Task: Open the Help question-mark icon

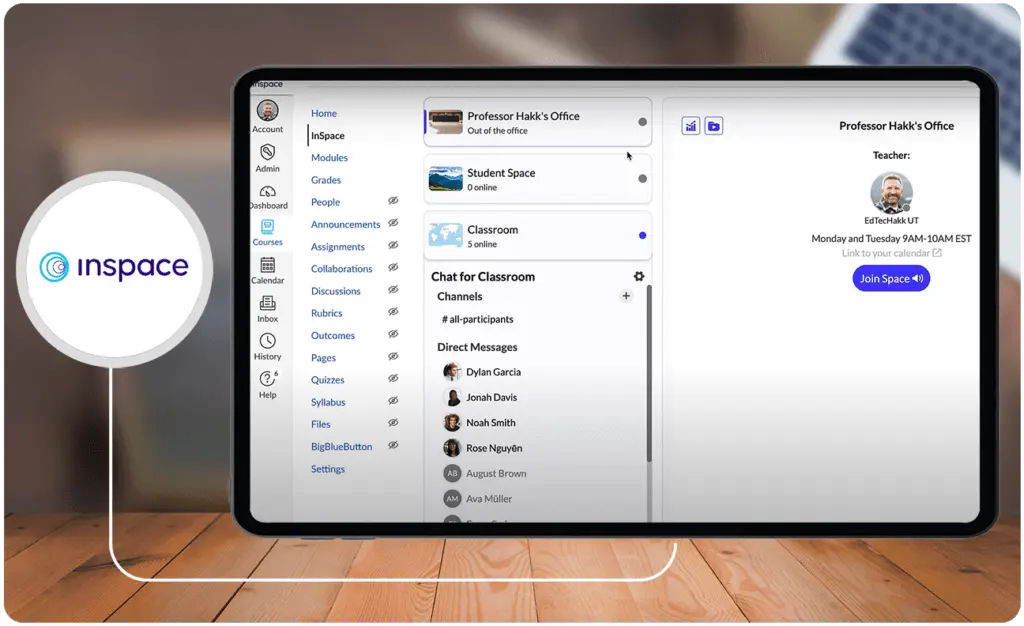Action: (x=267, y=379)
